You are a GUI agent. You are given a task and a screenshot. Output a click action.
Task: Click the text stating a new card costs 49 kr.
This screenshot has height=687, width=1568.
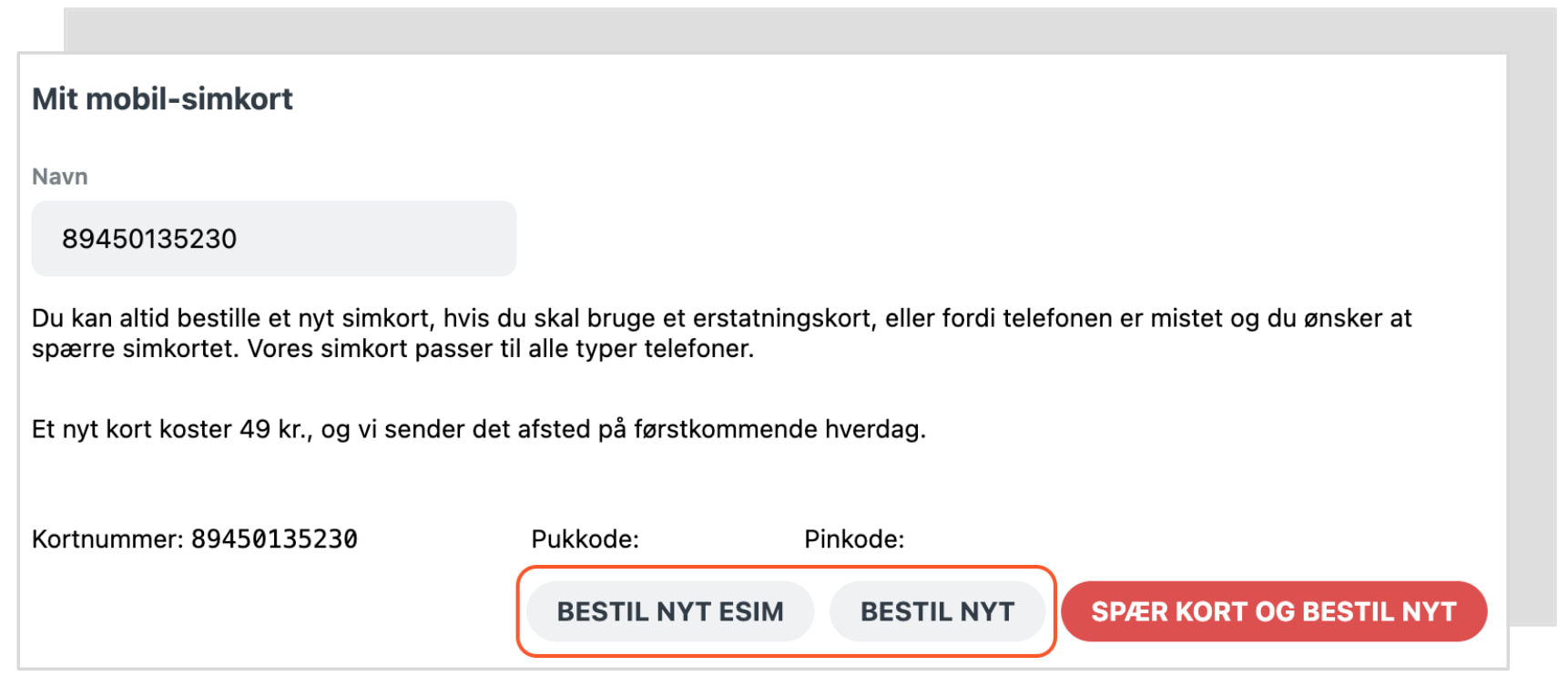(480, 427)
